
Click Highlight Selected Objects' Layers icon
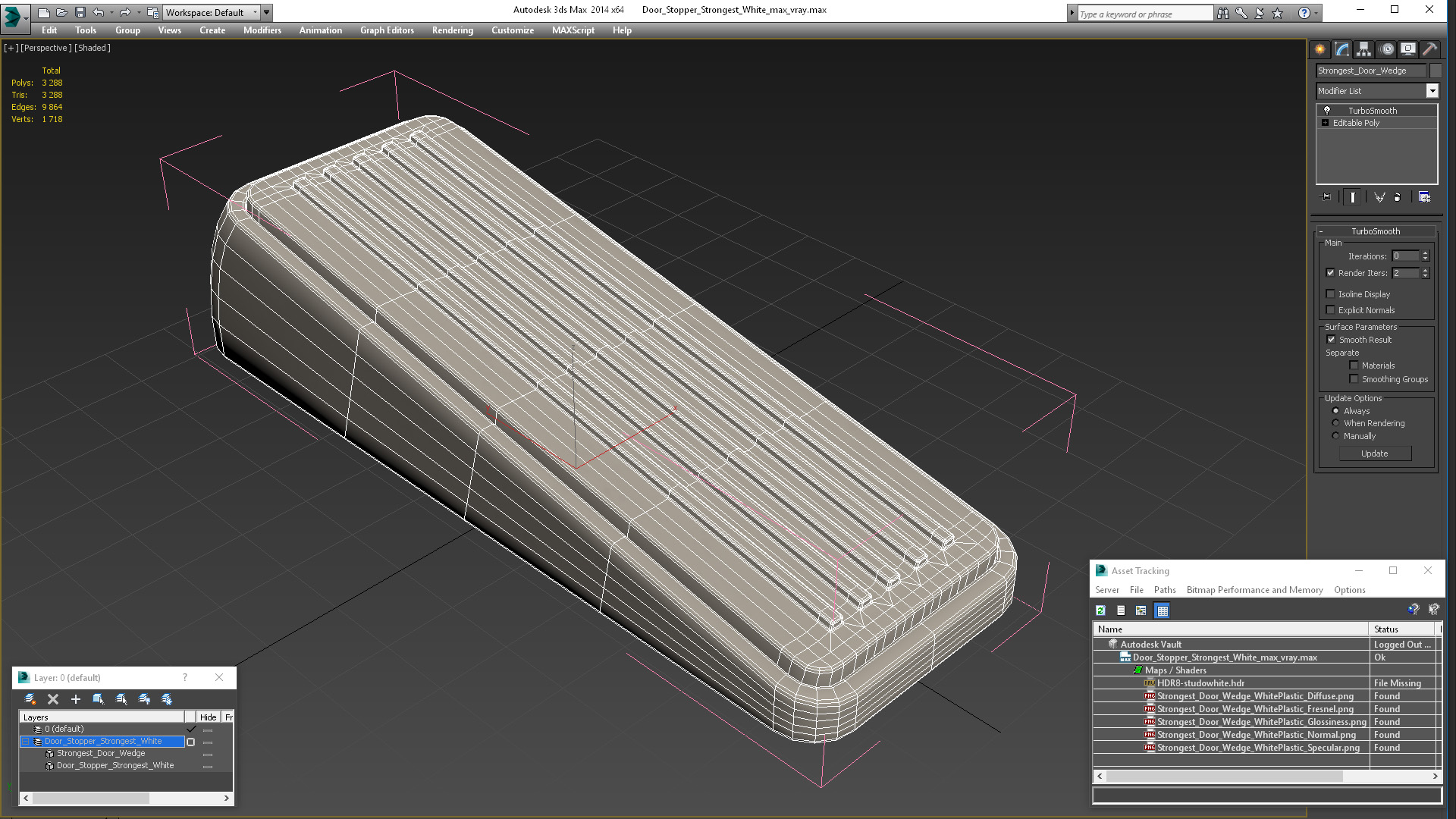(121, 699)
